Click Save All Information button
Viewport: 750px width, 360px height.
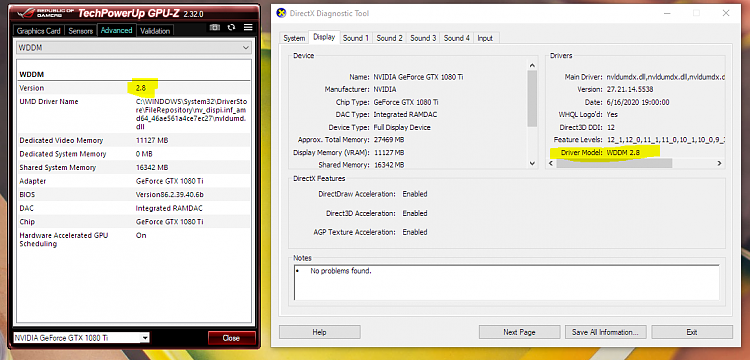tap(605, 332)
